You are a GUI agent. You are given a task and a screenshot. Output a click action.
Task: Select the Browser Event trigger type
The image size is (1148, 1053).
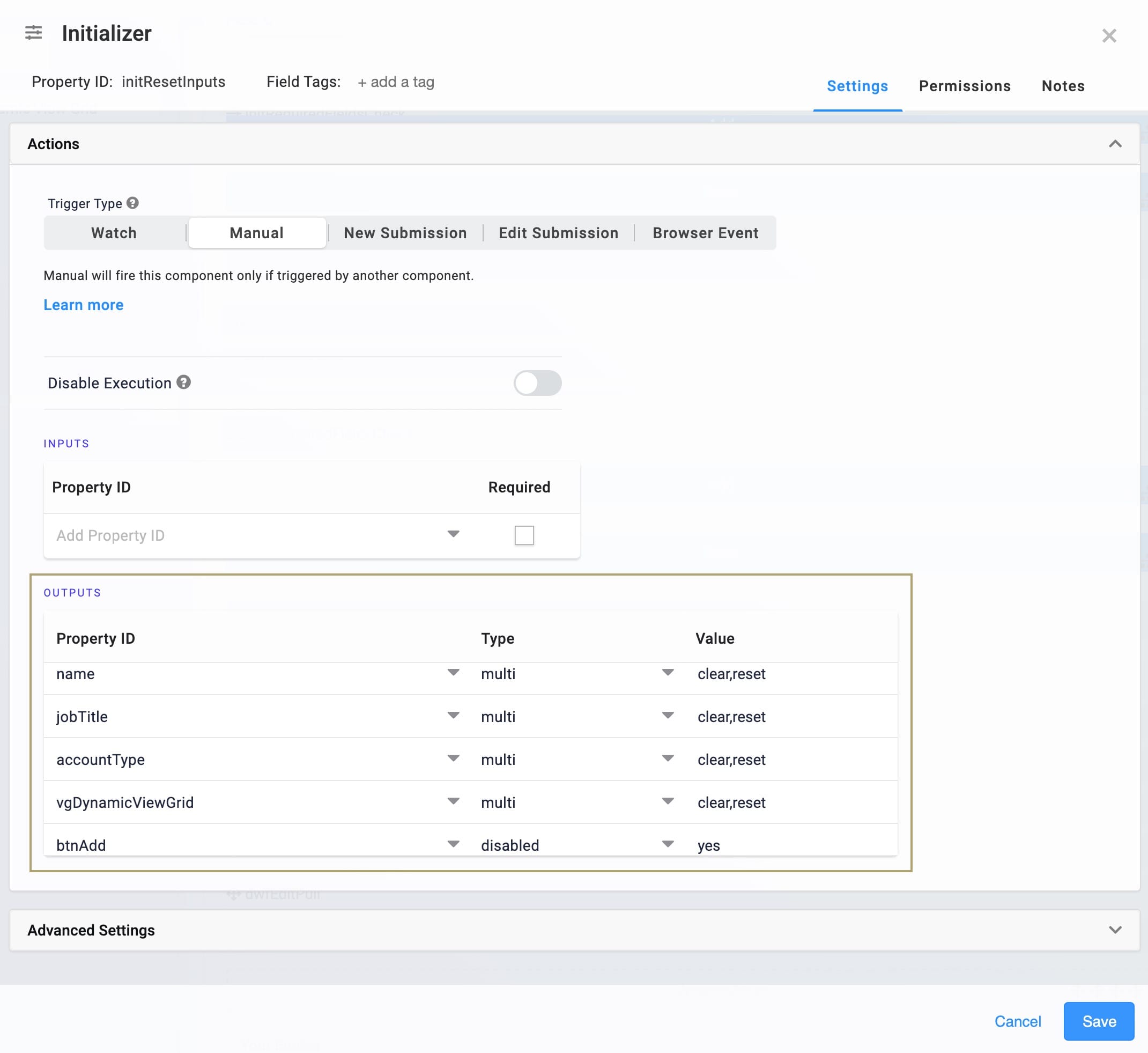click(705, 232)
